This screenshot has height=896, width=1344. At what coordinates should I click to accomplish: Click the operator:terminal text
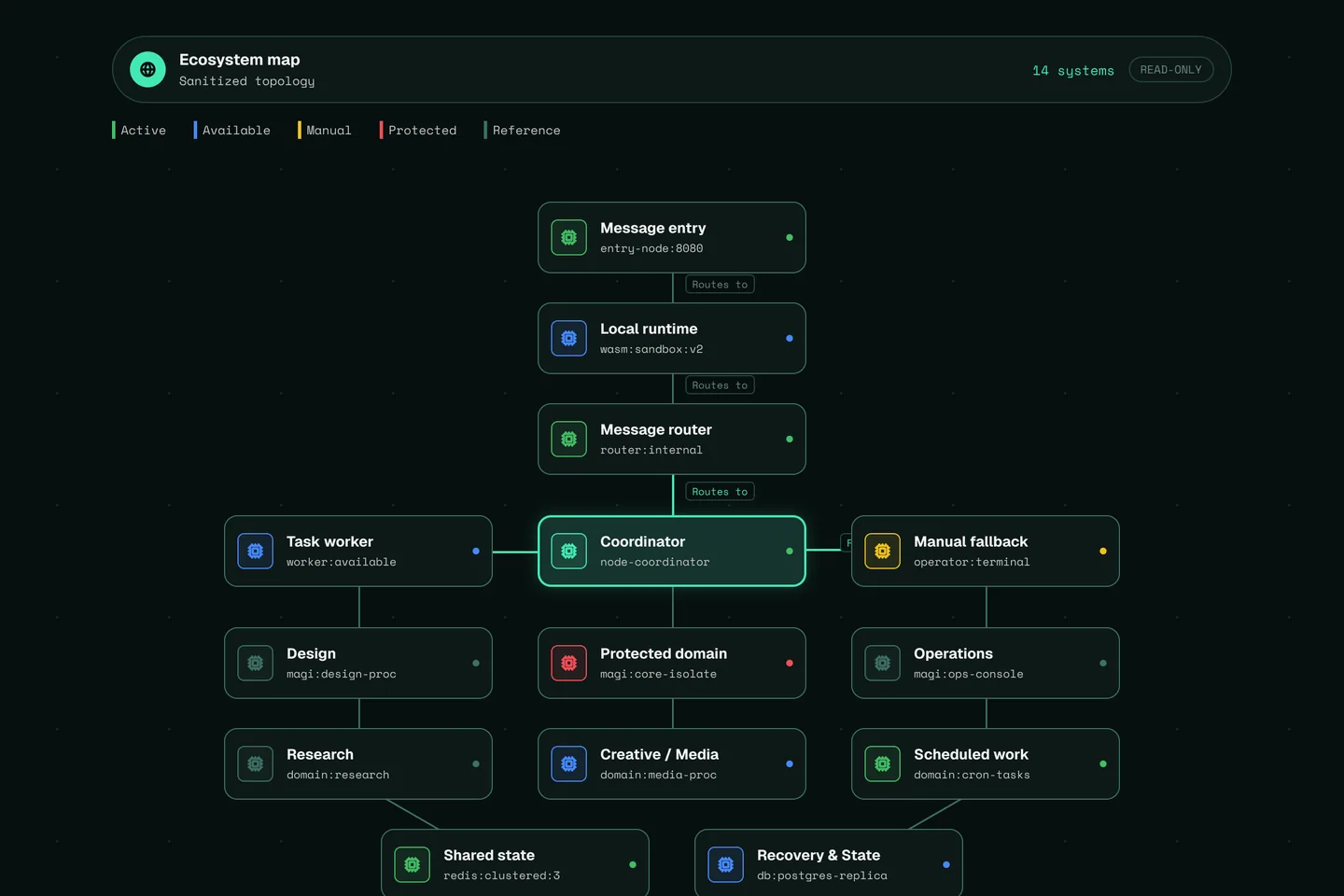pos(972,562)
